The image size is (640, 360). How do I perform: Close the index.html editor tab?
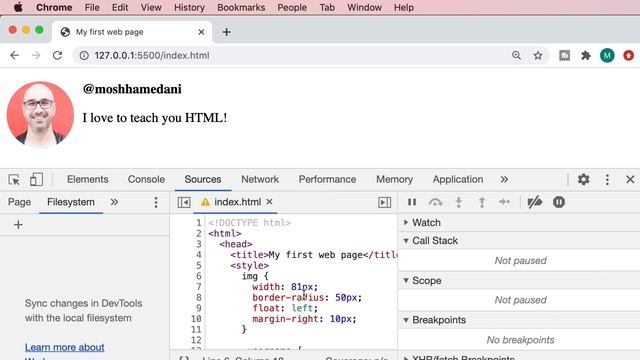[x=269, y=202]
